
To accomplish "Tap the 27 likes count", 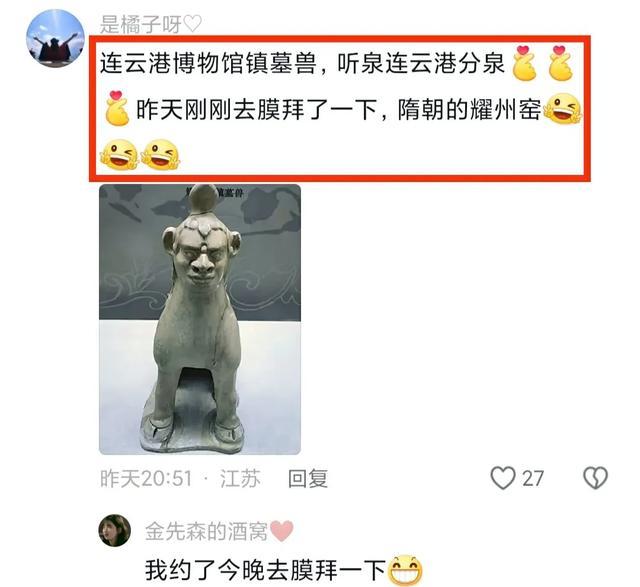I will coord(533,478).
